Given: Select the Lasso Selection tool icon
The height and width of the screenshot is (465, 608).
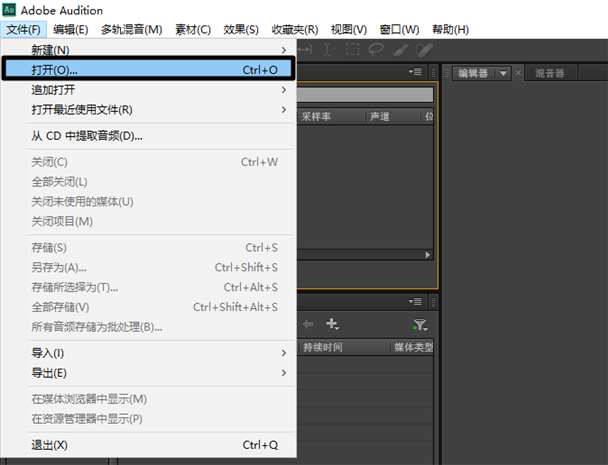Looking at the screenshot, I should pyautogui.click(x=376, y=50).
